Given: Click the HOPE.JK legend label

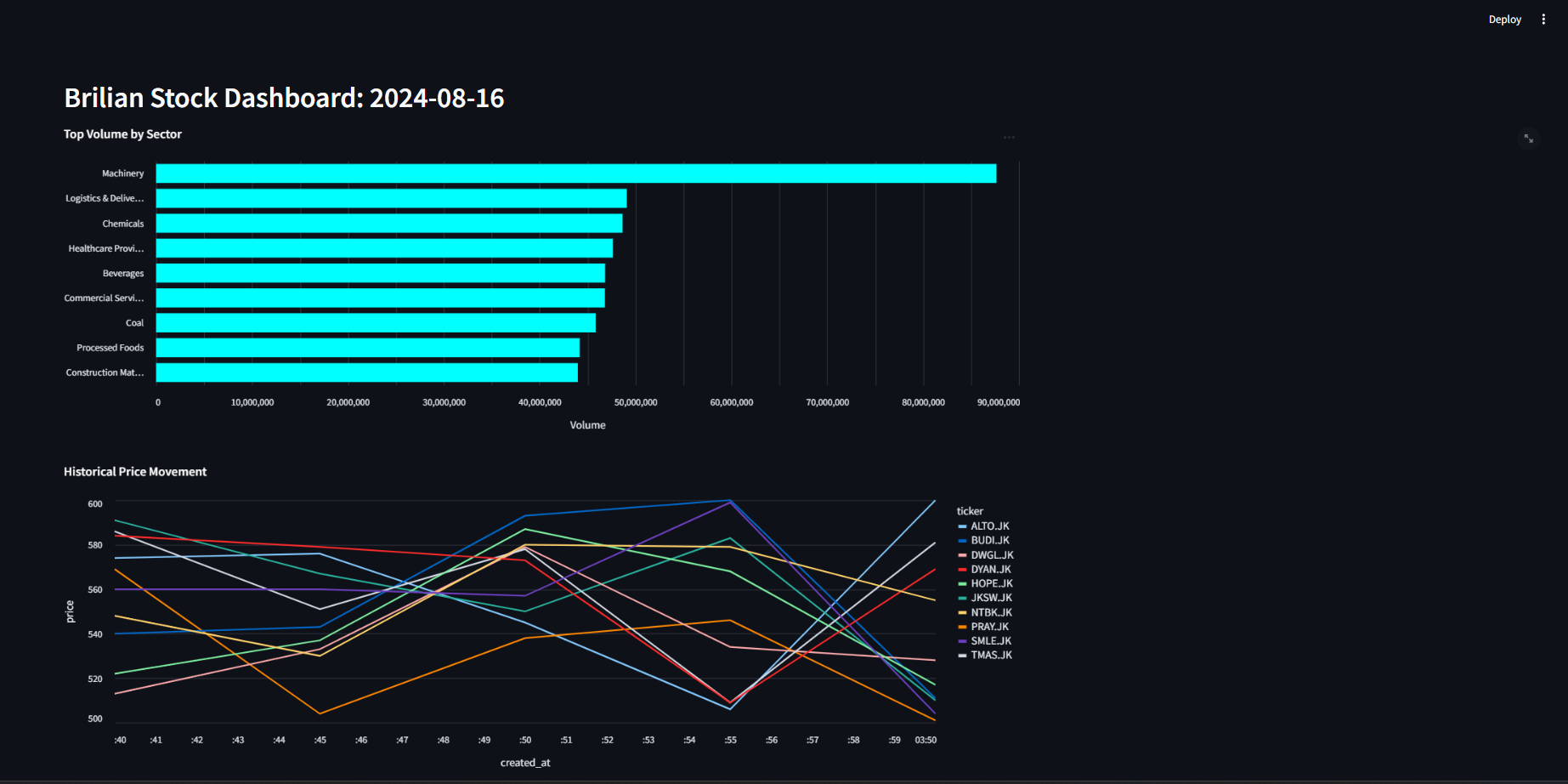Looking at the screenshot, I should [x=990, y=583].
